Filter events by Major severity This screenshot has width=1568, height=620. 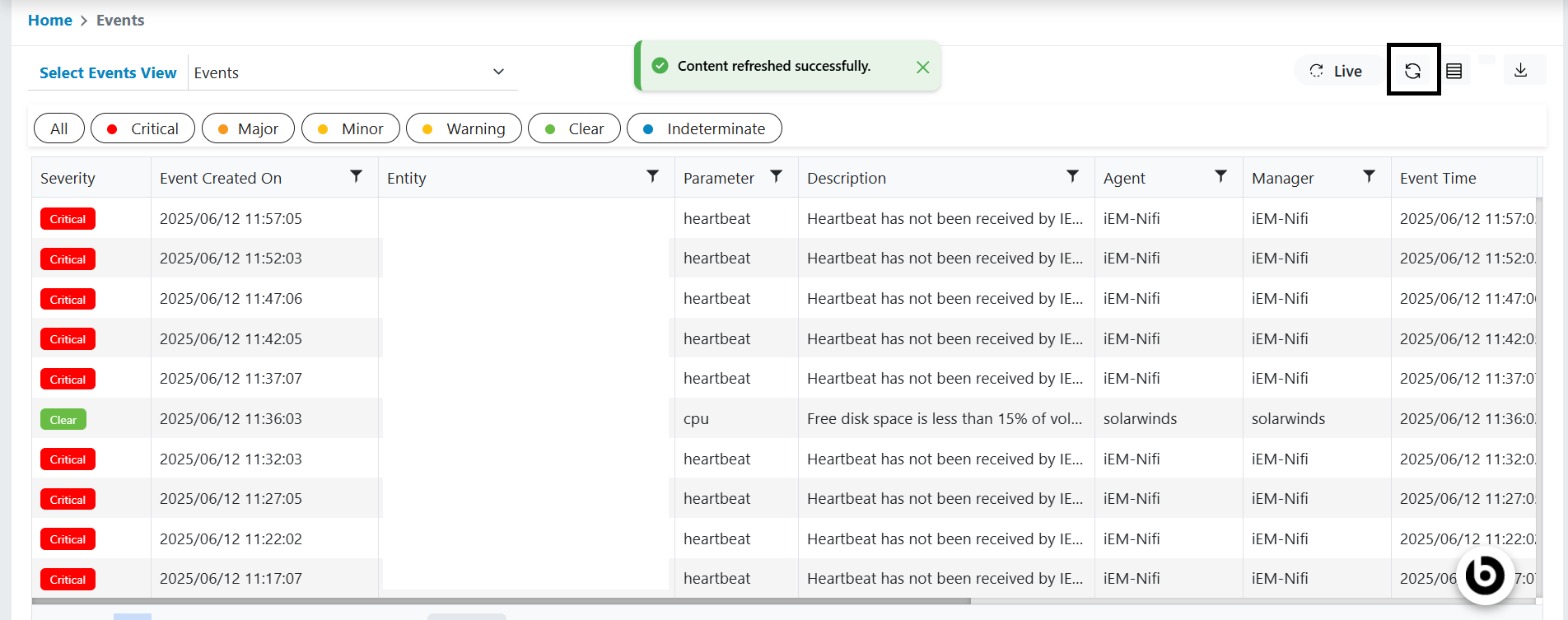tap(248, 128)
